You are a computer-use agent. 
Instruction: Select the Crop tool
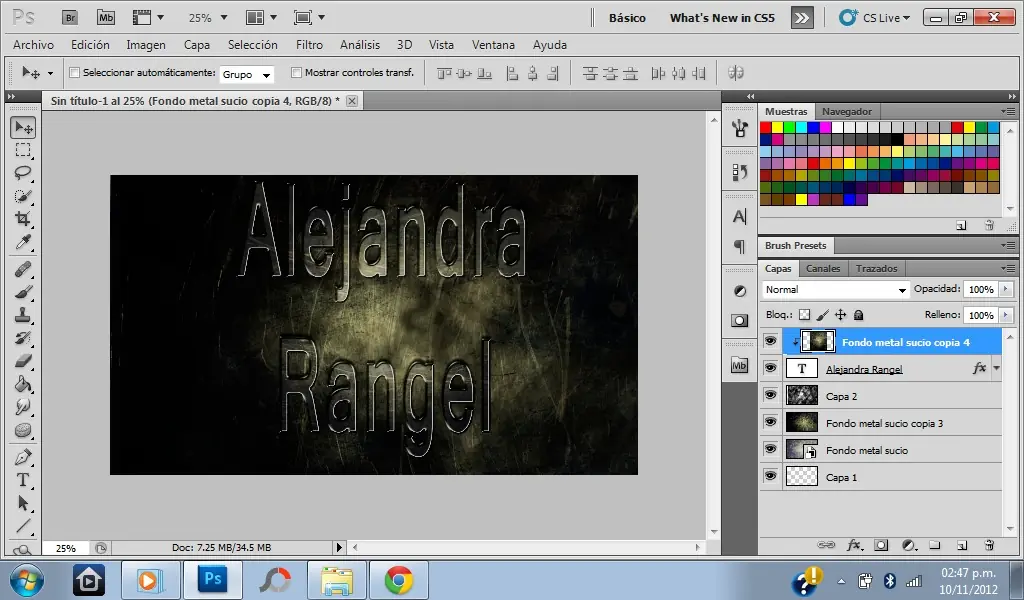click(x=23, y=219)
